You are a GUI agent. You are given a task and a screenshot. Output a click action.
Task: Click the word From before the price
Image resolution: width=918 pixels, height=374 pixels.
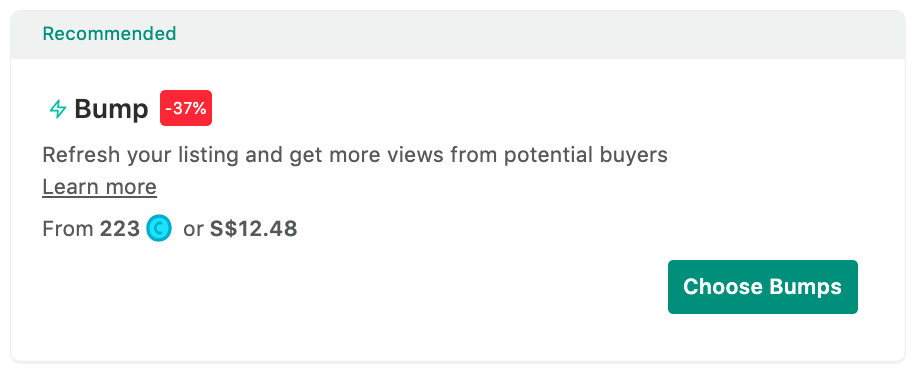point(68,229)
